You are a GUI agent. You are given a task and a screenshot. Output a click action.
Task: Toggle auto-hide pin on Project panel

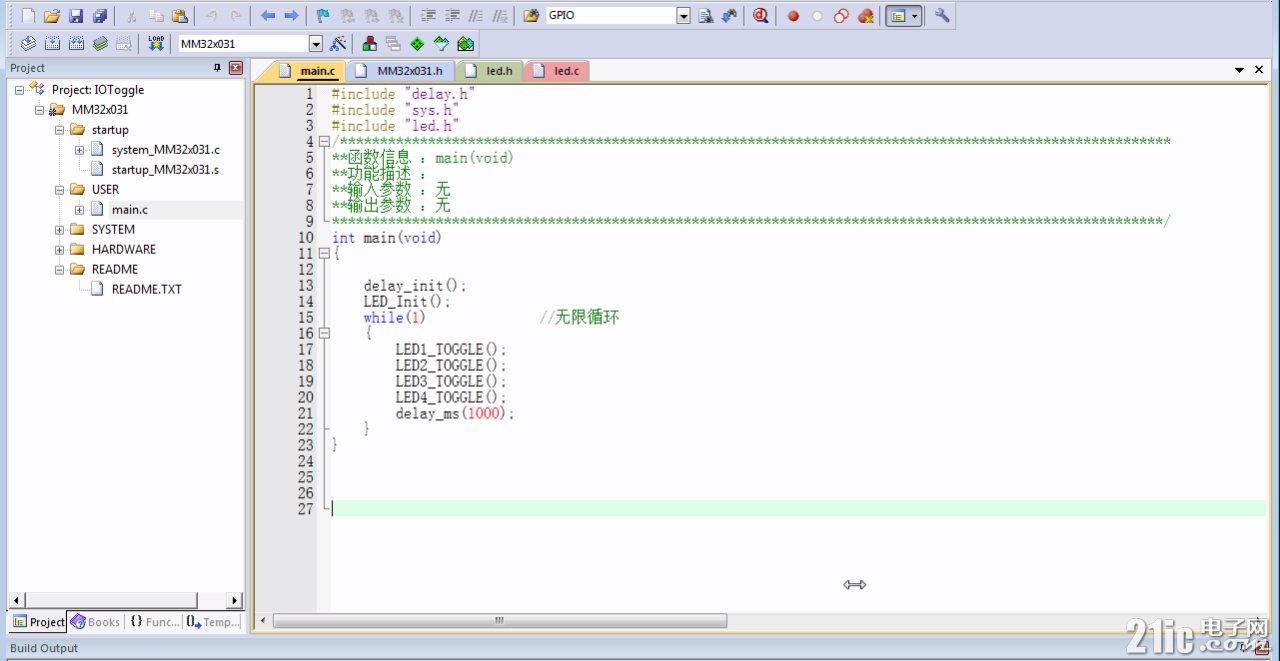(218, 68)
